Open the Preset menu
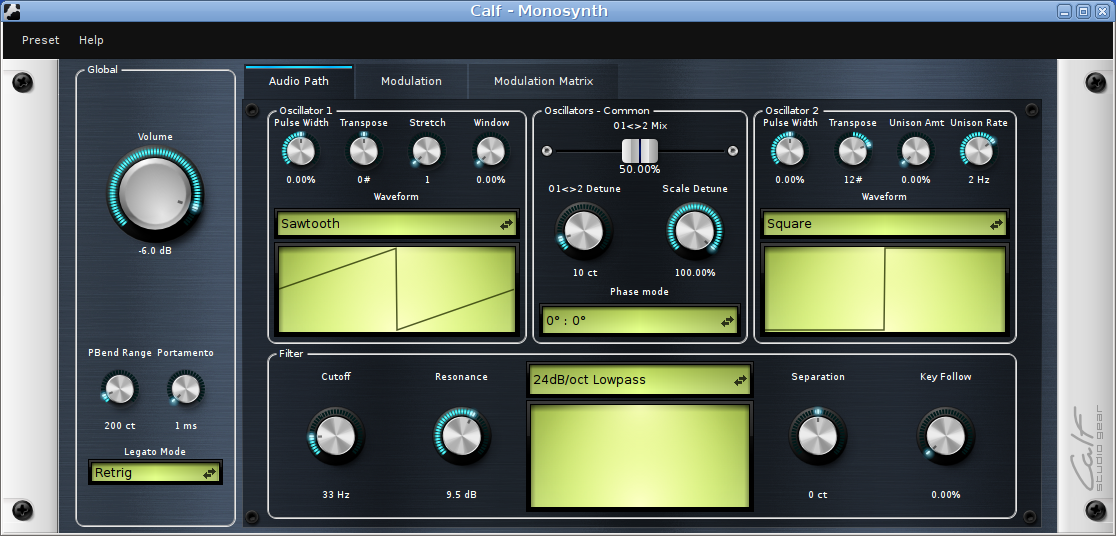 coord(41,40)
